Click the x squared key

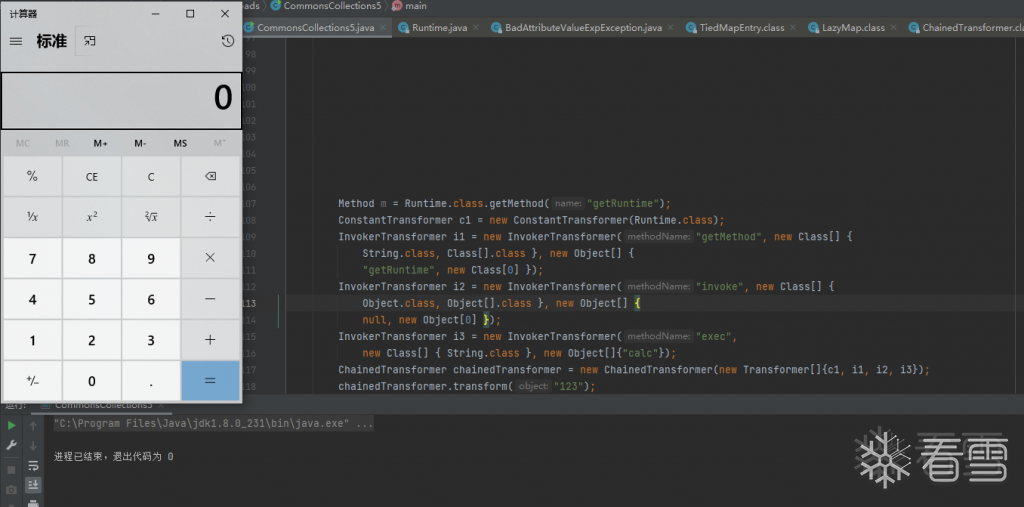(91, 217)
